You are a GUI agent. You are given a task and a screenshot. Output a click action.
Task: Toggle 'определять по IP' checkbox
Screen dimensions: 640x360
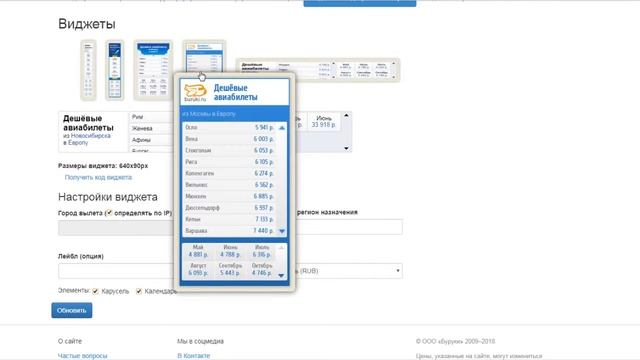coord(109,213)
